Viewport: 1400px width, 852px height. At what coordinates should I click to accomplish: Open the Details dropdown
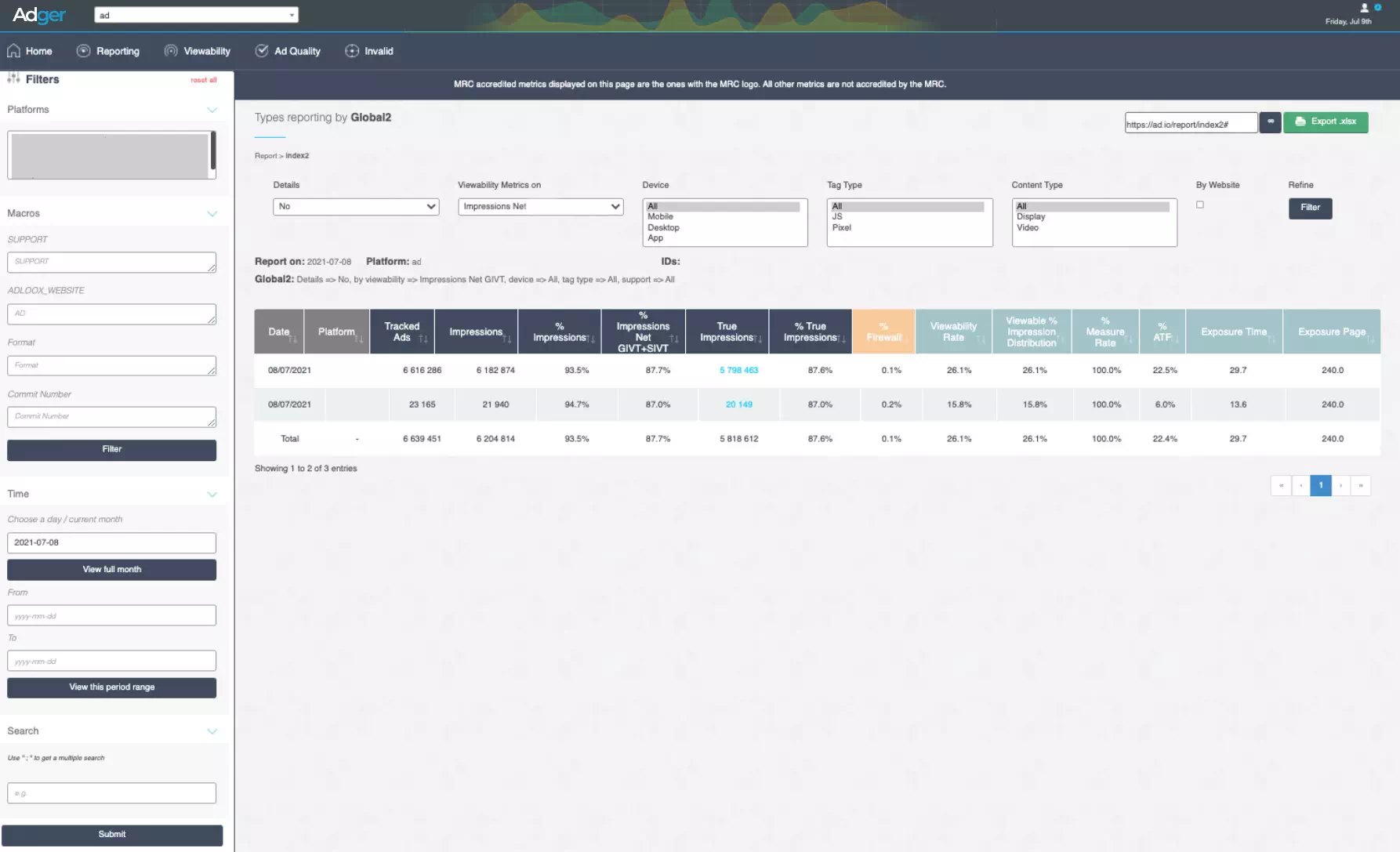point(356,207)
